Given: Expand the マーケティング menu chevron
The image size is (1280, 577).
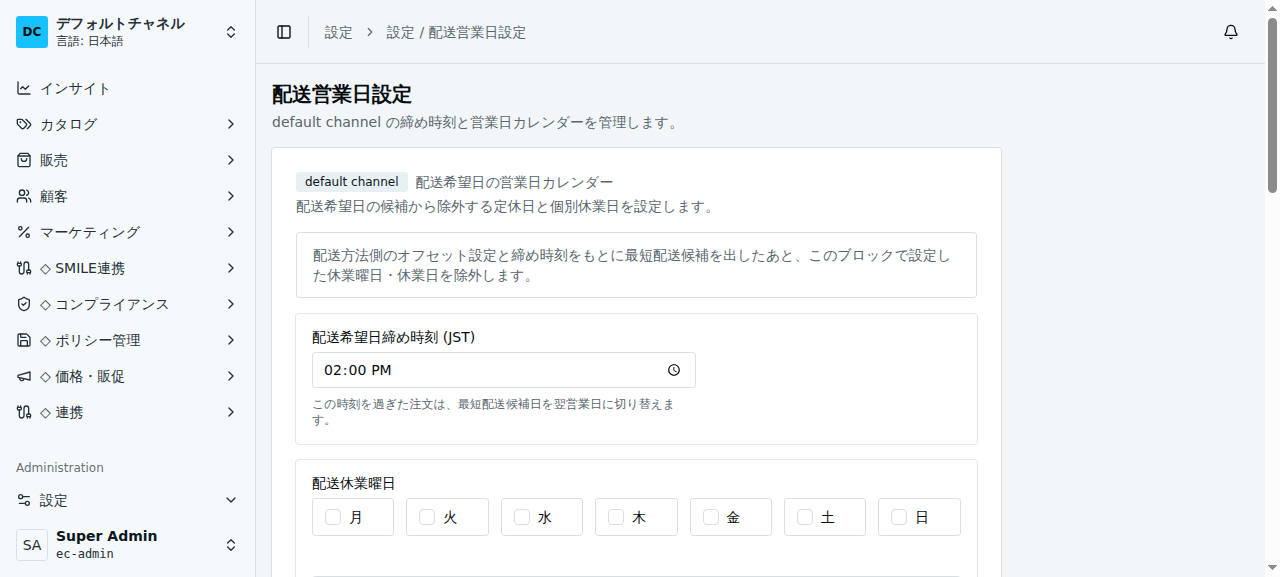Looking at the screenshot, I should pos(231,232).
